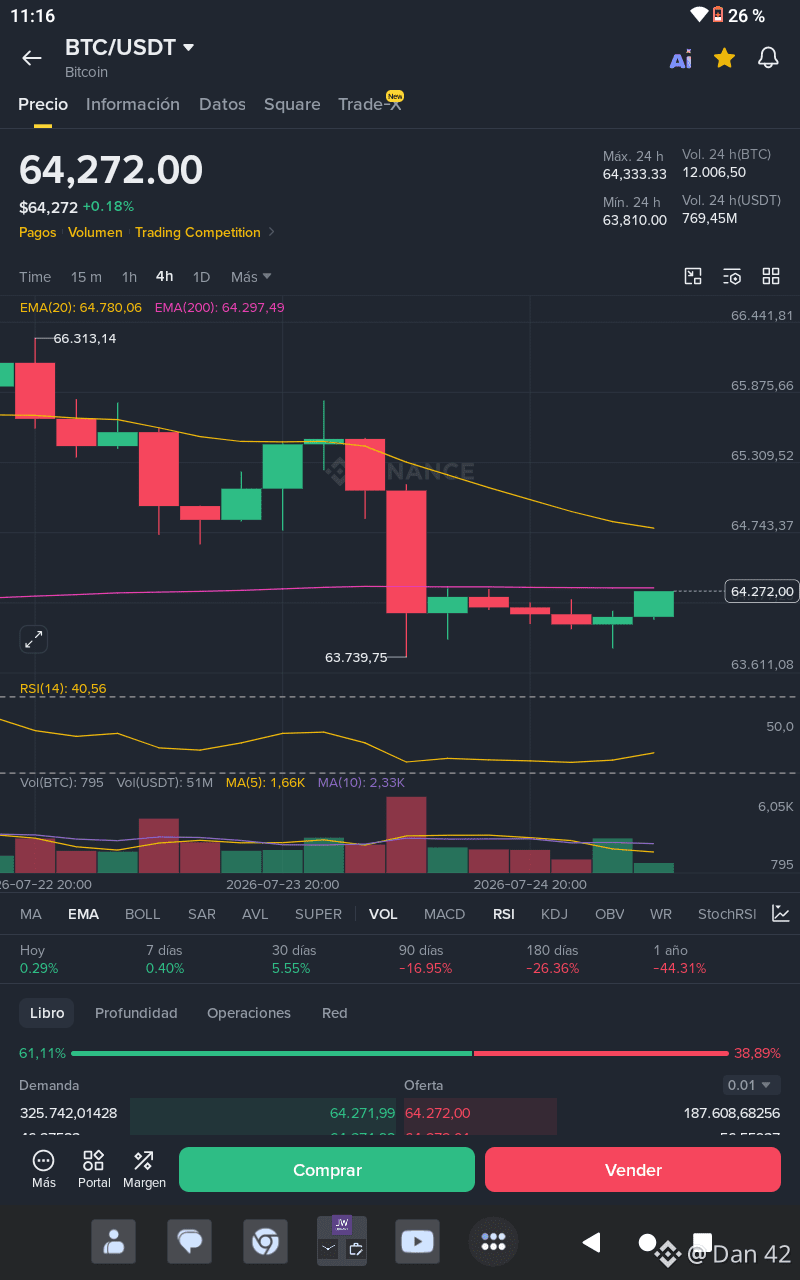This screenshot has width=800, height=1280.
Task: Tap the Vender button
Action: (633, 1169)
